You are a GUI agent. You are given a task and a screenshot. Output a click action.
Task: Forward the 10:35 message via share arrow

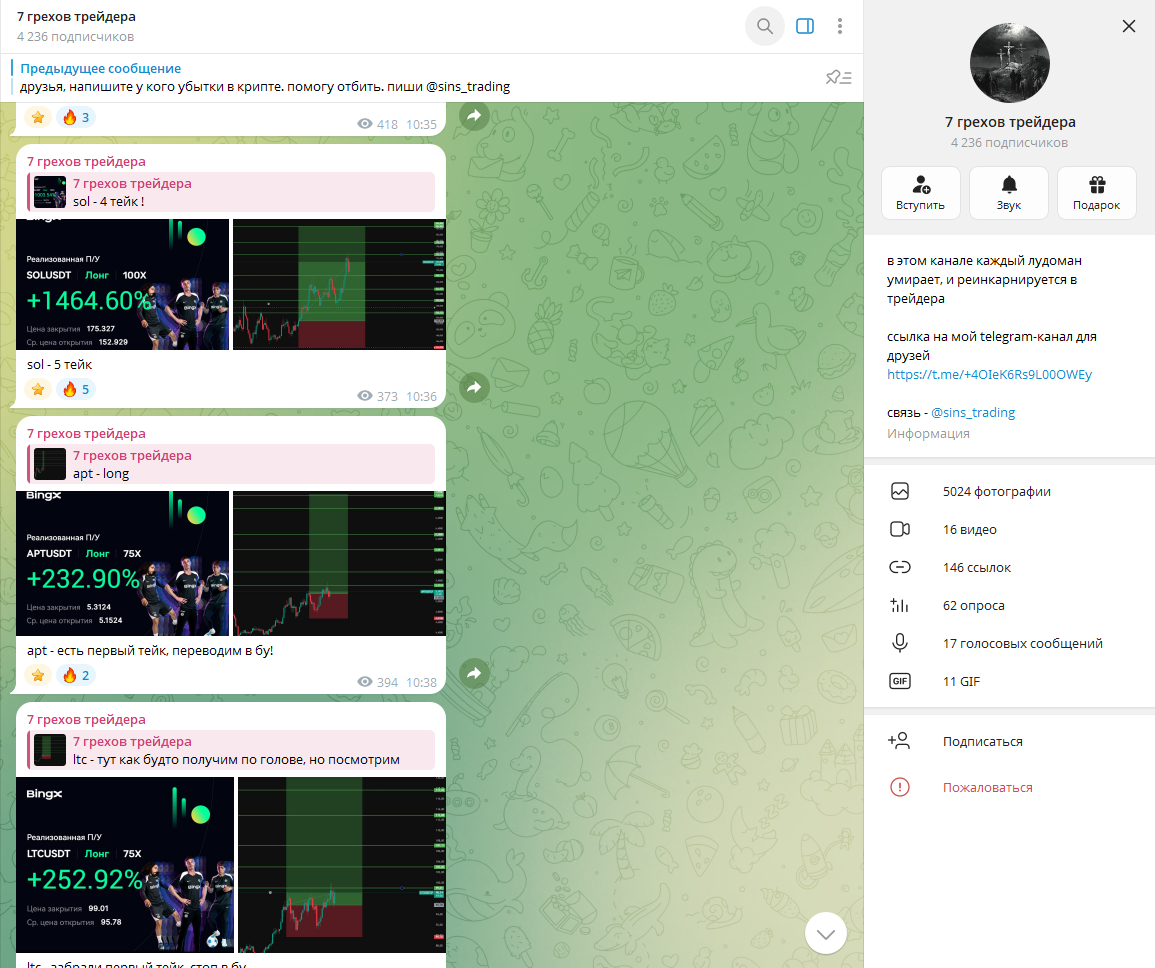pos(474,115)
